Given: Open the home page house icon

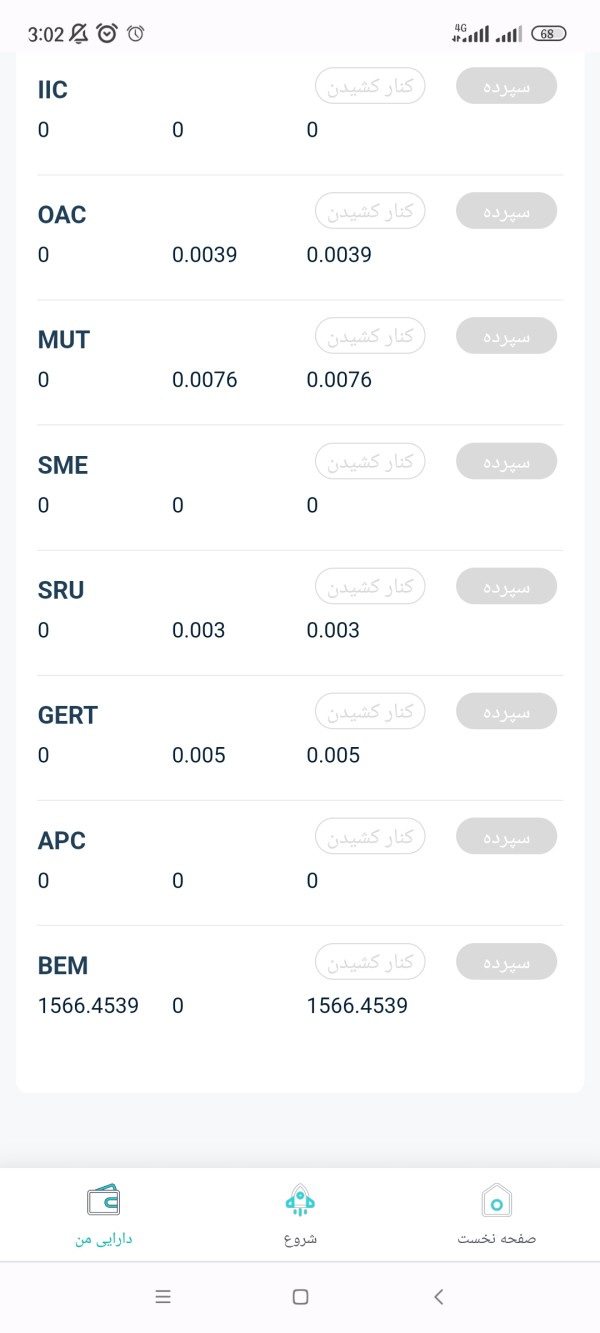Looking at the screenshot, I should click(x=497, y=1199).
